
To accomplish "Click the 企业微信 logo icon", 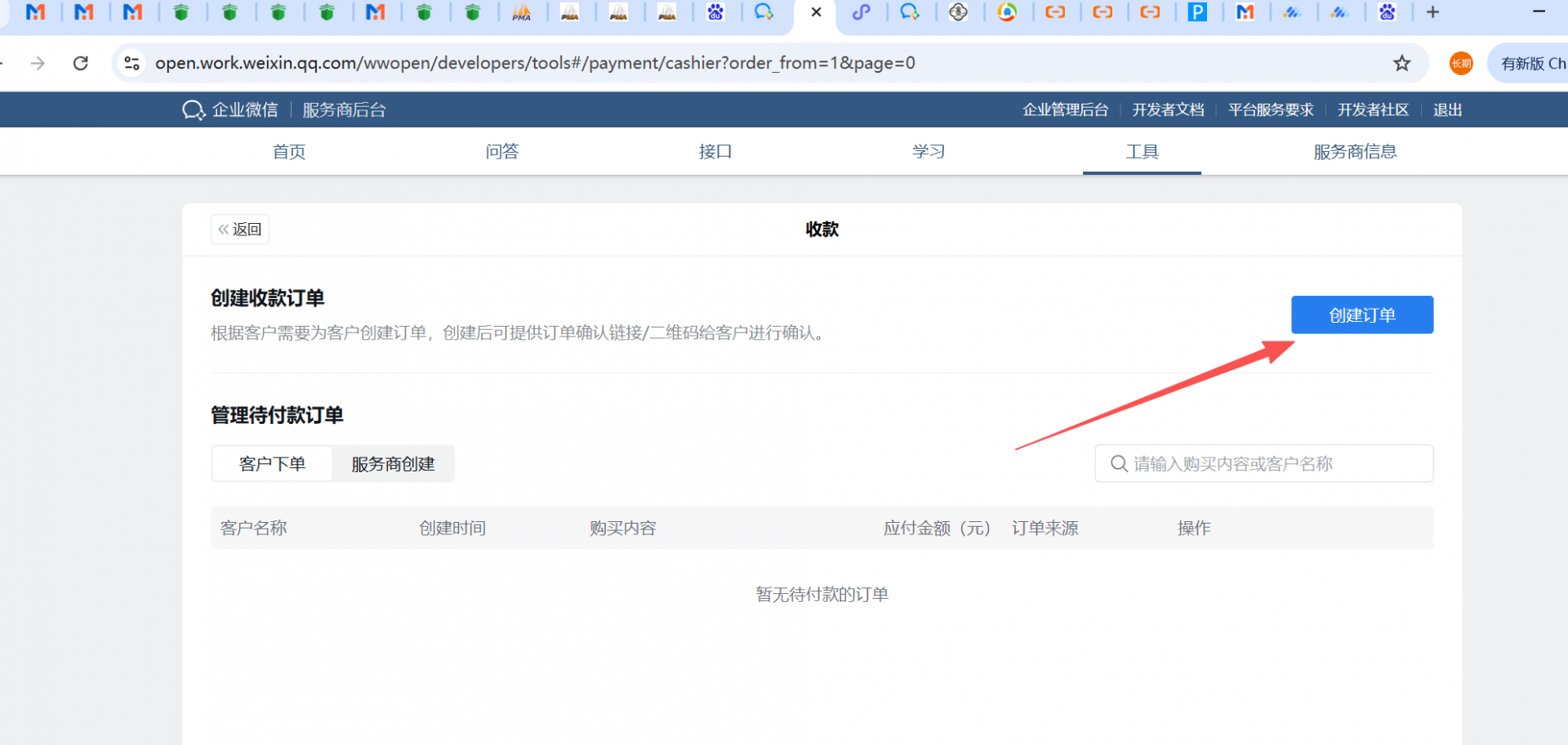I will (194, 110).
